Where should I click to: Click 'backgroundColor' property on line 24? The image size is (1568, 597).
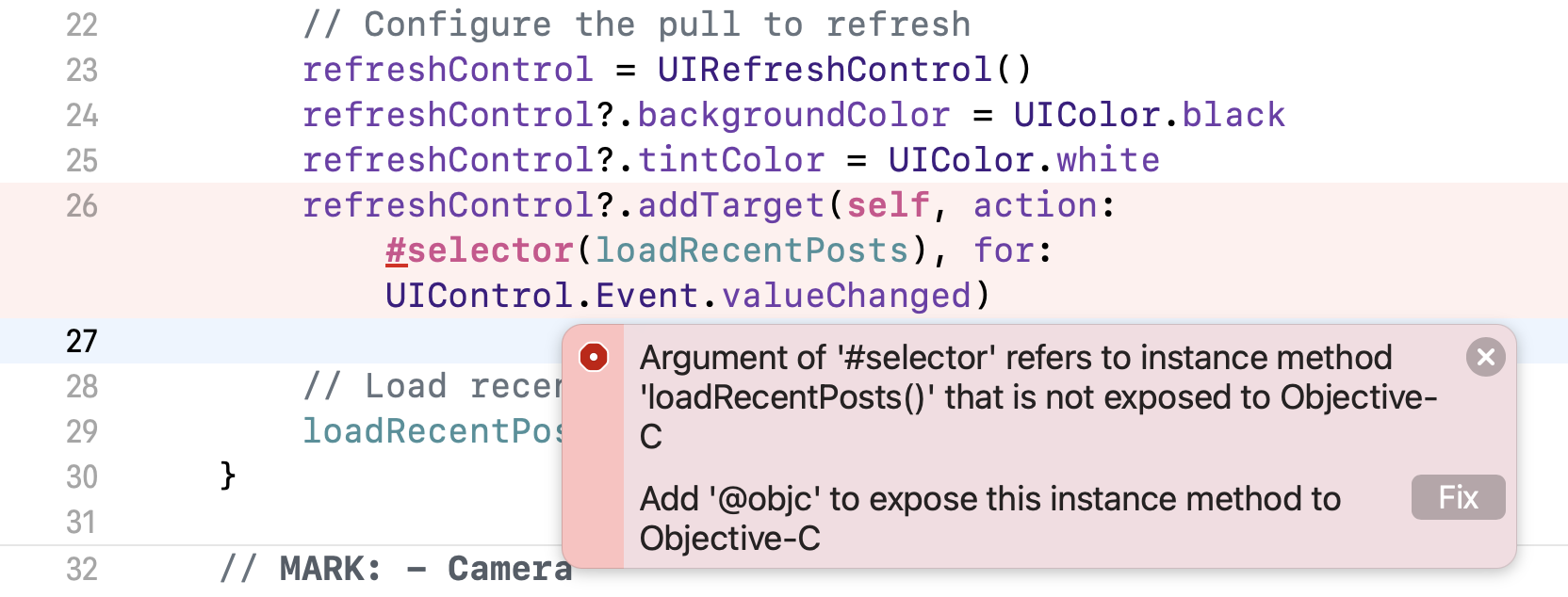click(793, 115)
